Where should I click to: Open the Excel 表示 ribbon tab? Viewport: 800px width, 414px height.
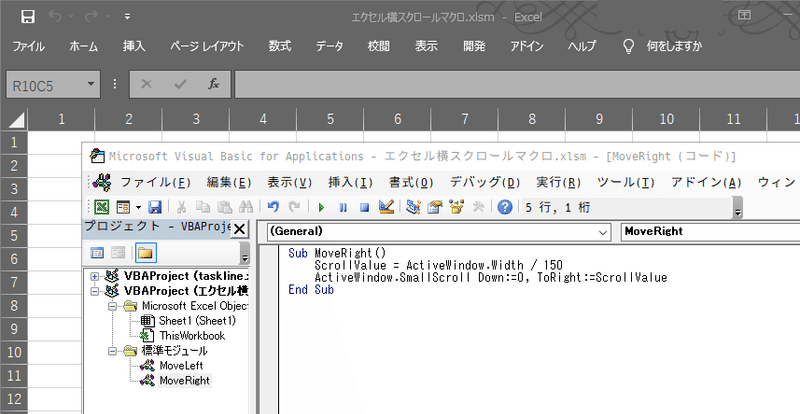tap(427, 46)
